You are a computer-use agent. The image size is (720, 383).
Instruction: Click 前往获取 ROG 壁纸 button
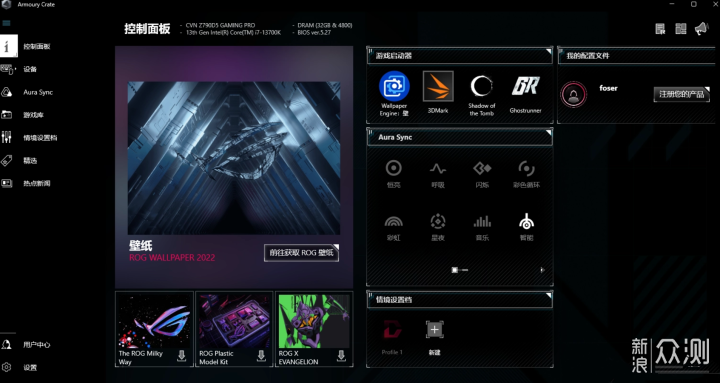point(301,253)
